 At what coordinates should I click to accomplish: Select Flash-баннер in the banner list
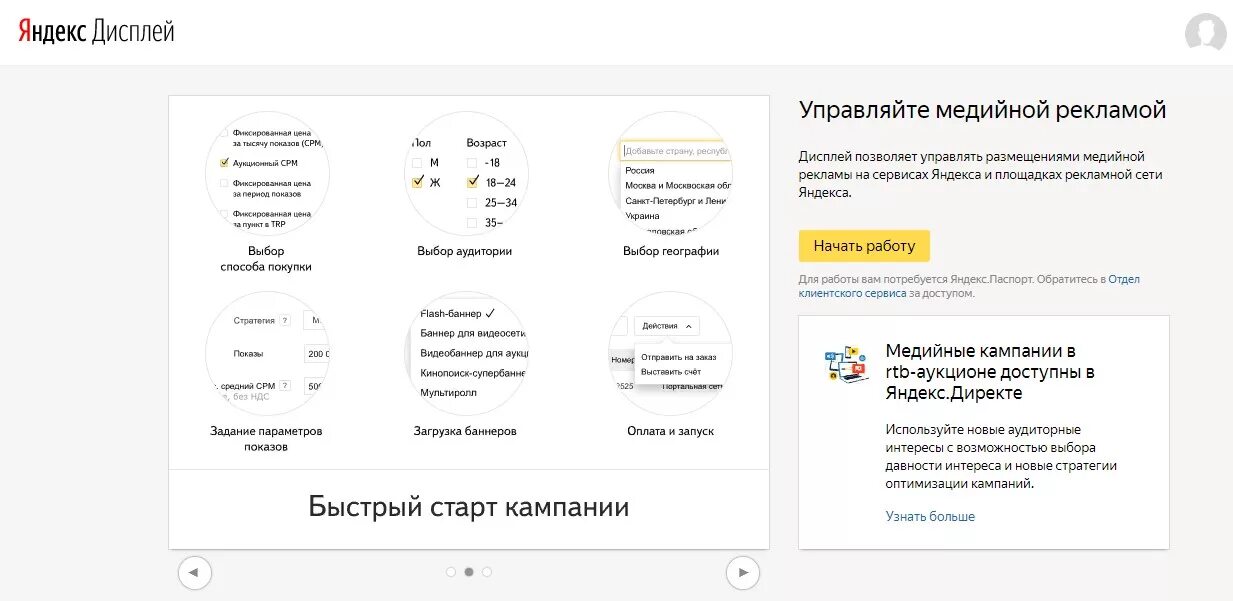coord(452,313)
